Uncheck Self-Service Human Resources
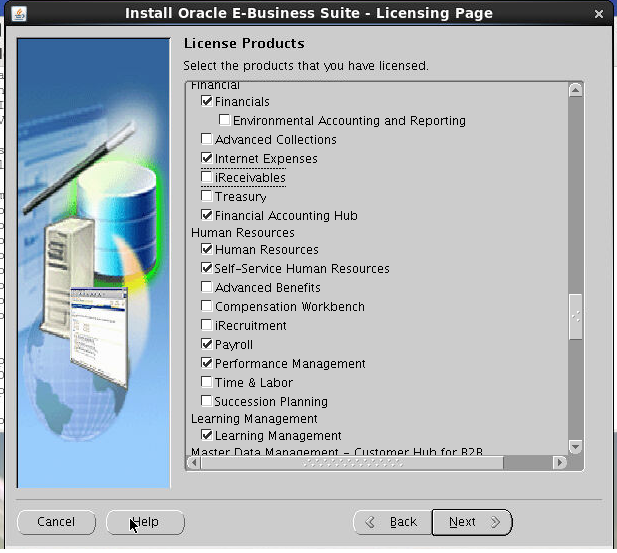The height and width of the screenshot is (553, 617). click(x=207, y=268)
